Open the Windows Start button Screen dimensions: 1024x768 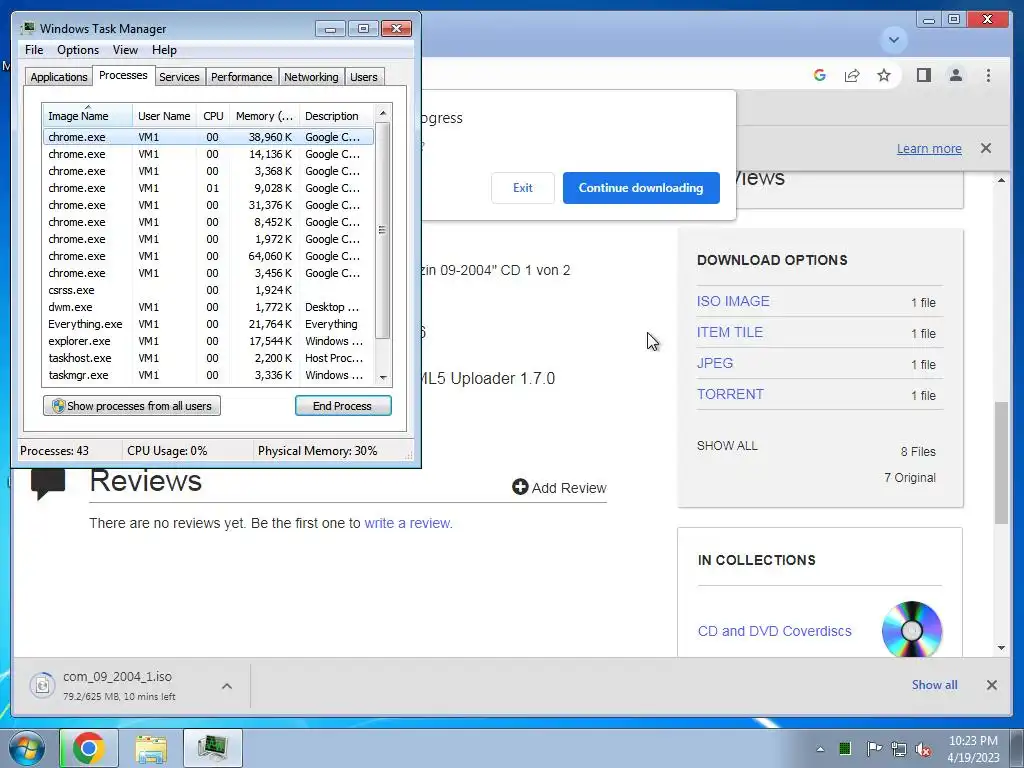click(26, 748)
